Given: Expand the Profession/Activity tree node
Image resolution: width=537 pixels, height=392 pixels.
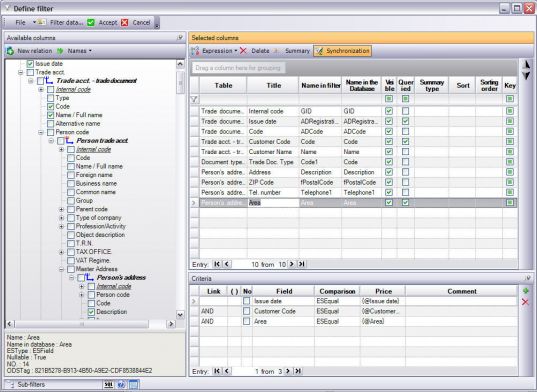Looking at the screenshot, I should pos(61,226).
